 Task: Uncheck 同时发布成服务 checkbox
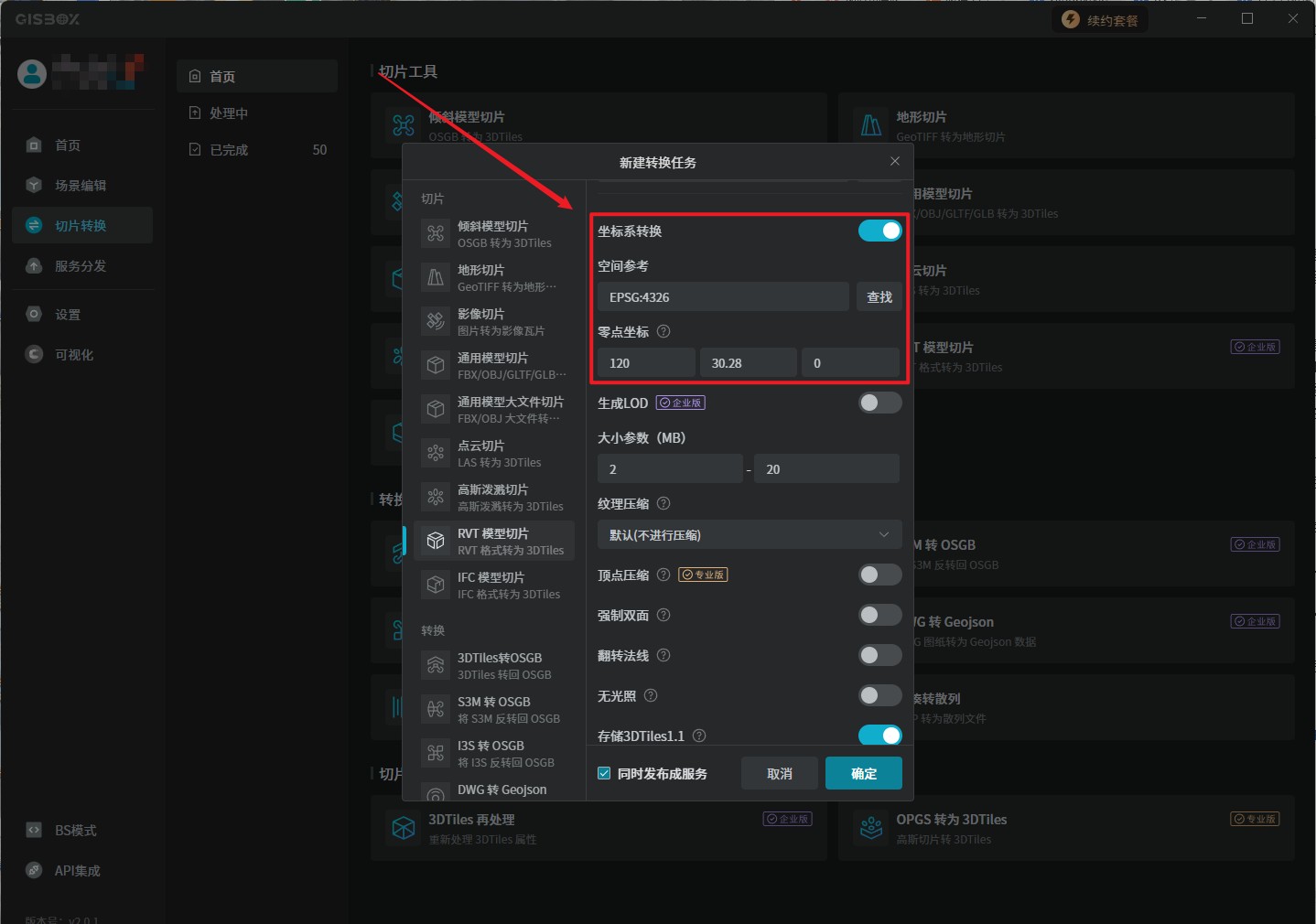tap(604, 773)
